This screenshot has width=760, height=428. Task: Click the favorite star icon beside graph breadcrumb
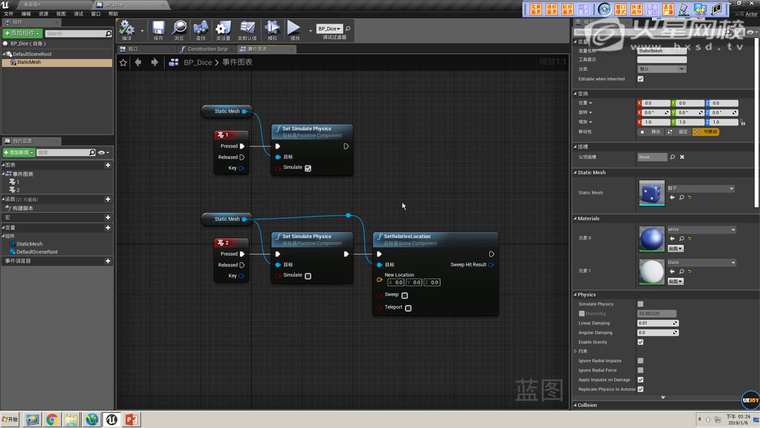124,62
